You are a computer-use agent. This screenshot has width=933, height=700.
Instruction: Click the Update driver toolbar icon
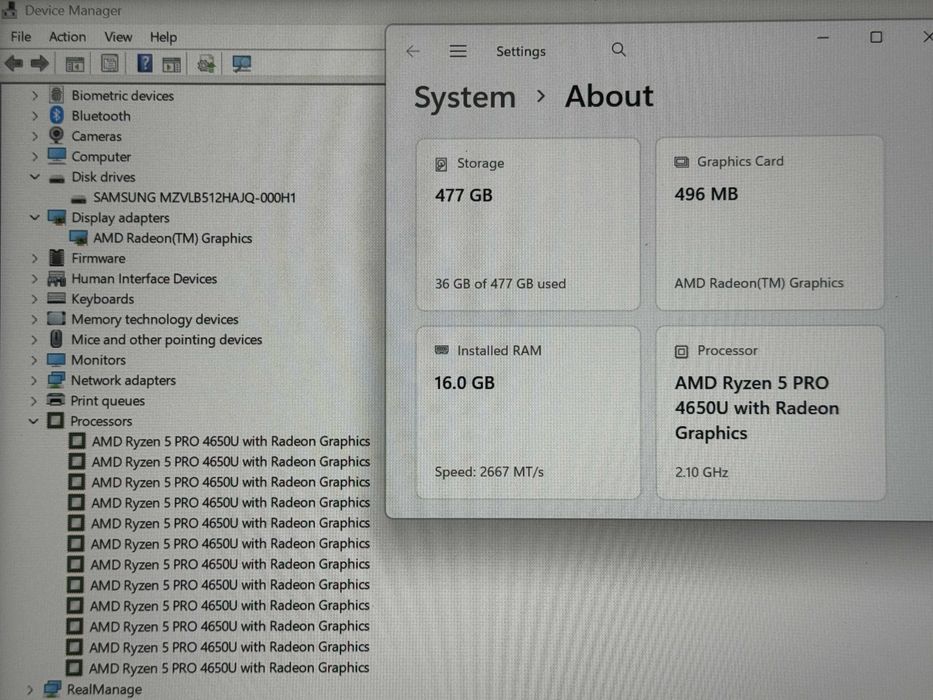pos(206,64)
